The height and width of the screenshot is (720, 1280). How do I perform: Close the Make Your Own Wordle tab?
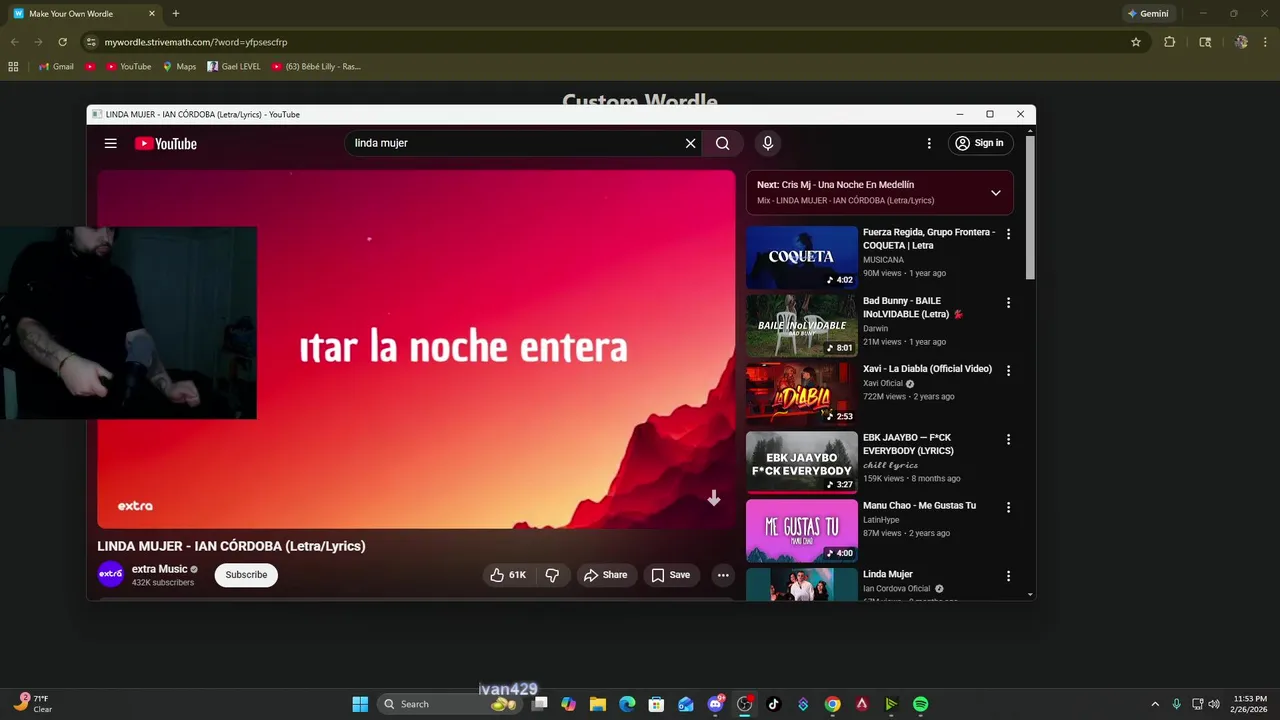point(152,14)
